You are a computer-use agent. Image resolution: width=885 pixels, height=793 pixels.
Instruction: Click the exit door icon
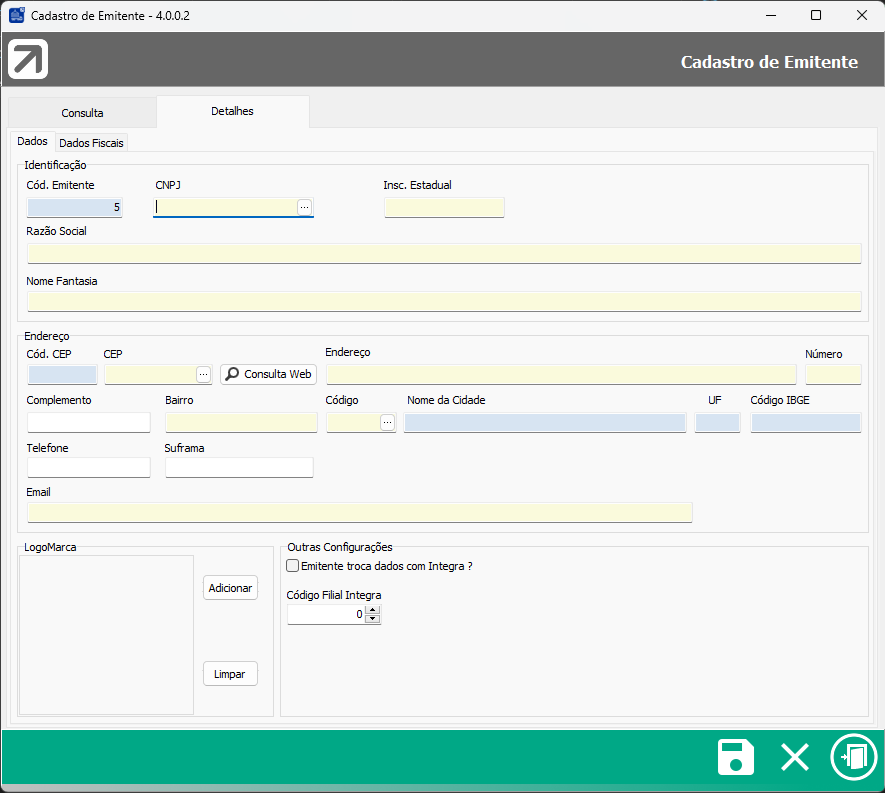click(853, 757)
